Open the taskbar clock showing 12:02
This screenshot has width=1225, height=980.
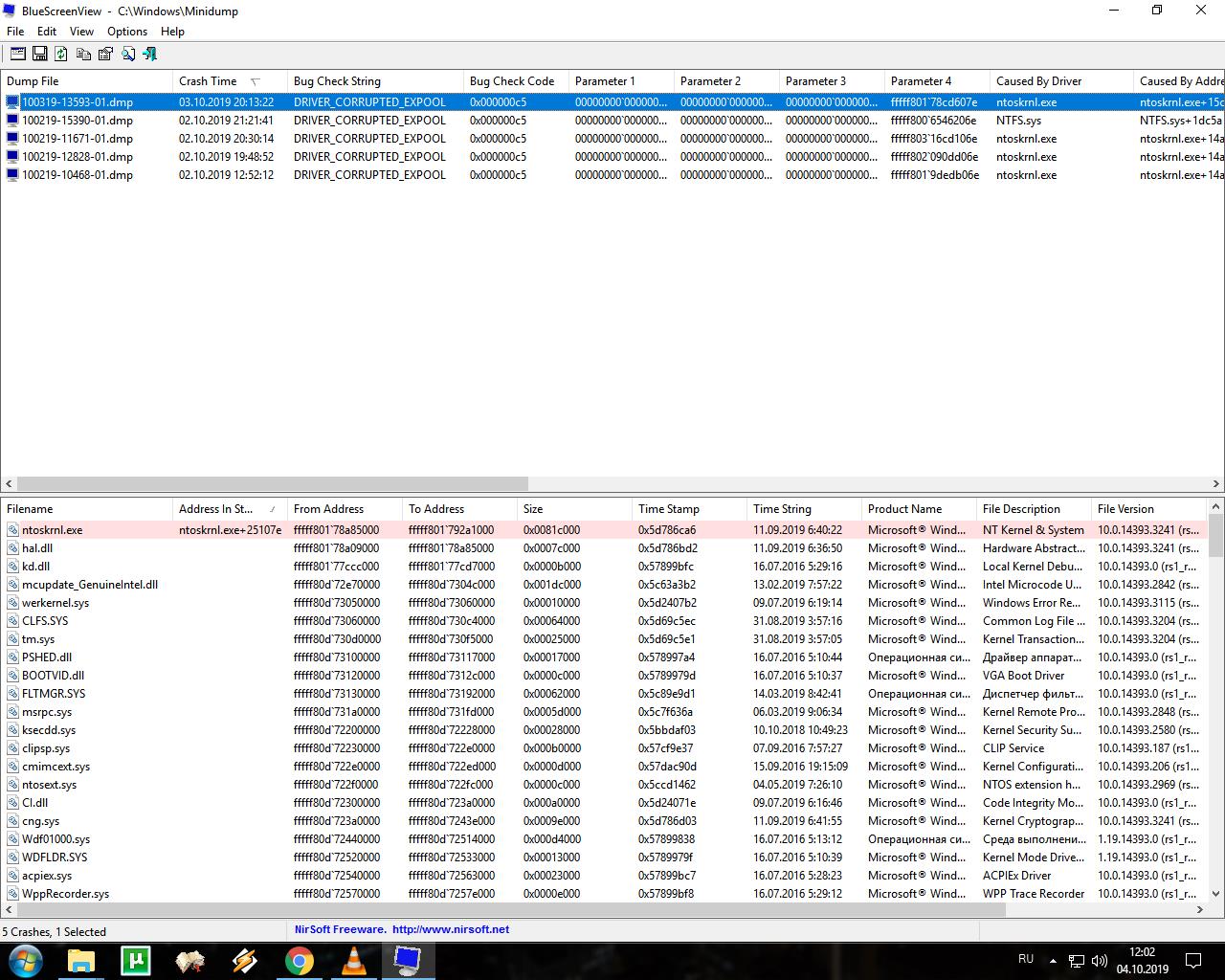click(1142, 960)
